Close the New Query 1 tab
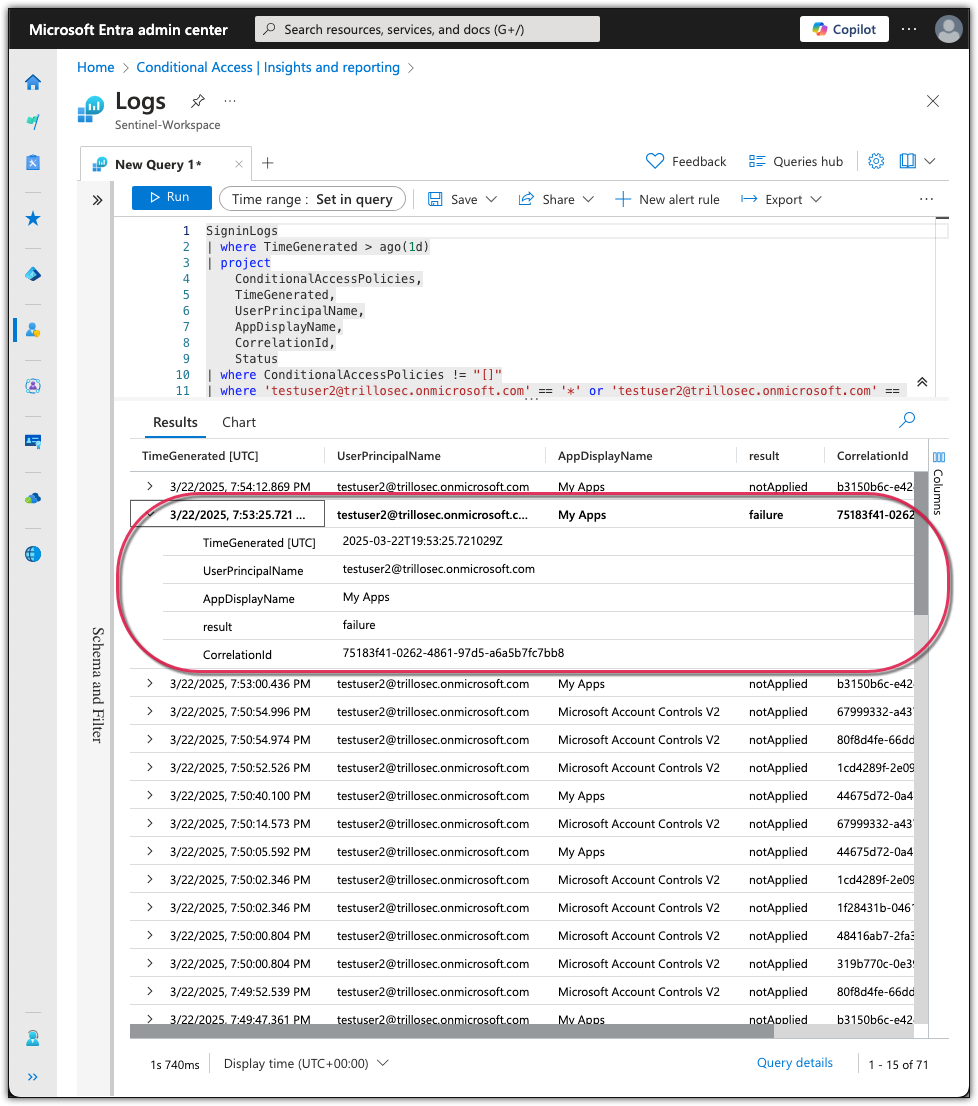Screen dimensions: 978x1106 [x=239, y=164]
